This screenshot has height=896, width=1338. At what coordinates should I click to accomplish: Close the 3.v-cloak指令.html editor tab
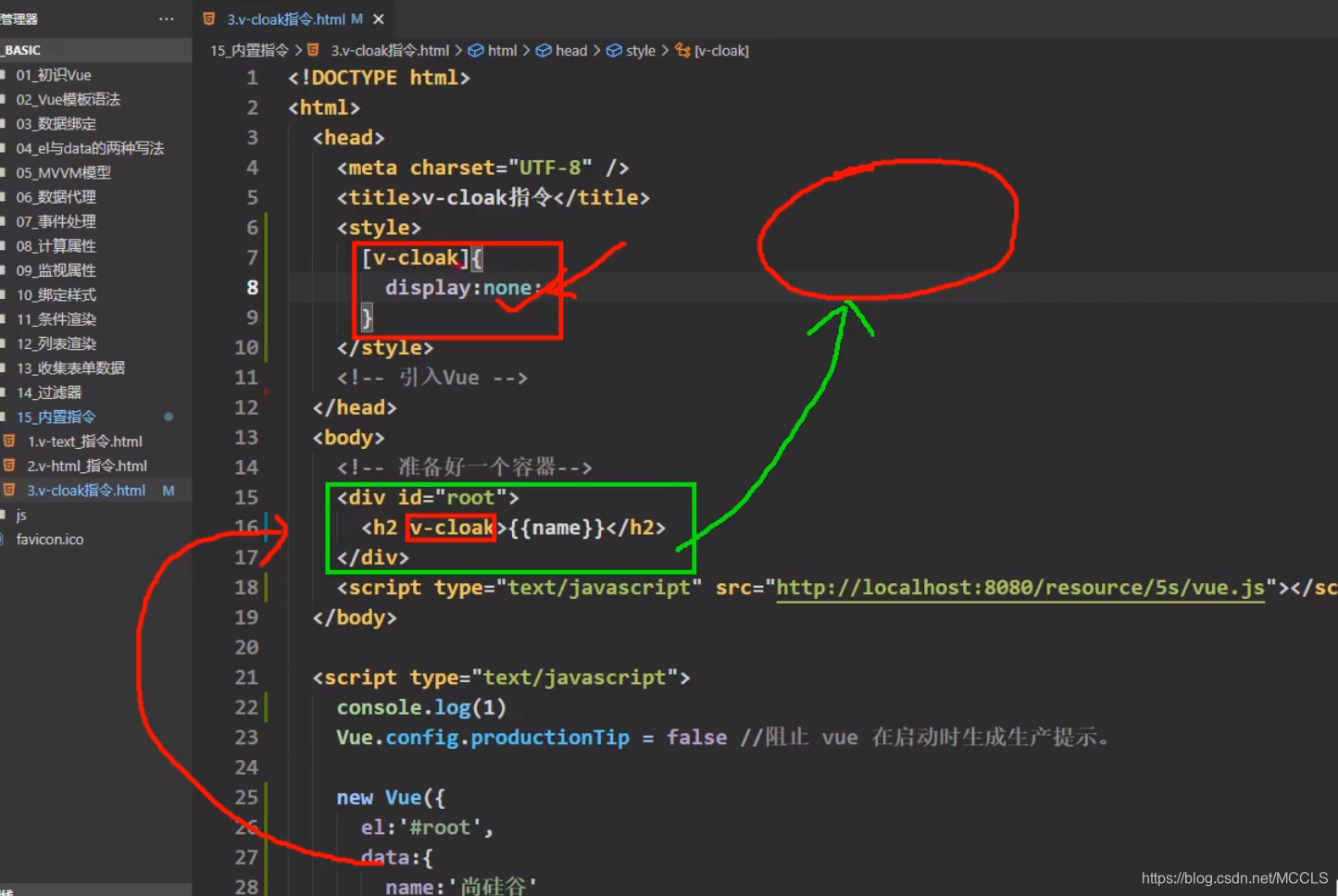click(379, 19)
